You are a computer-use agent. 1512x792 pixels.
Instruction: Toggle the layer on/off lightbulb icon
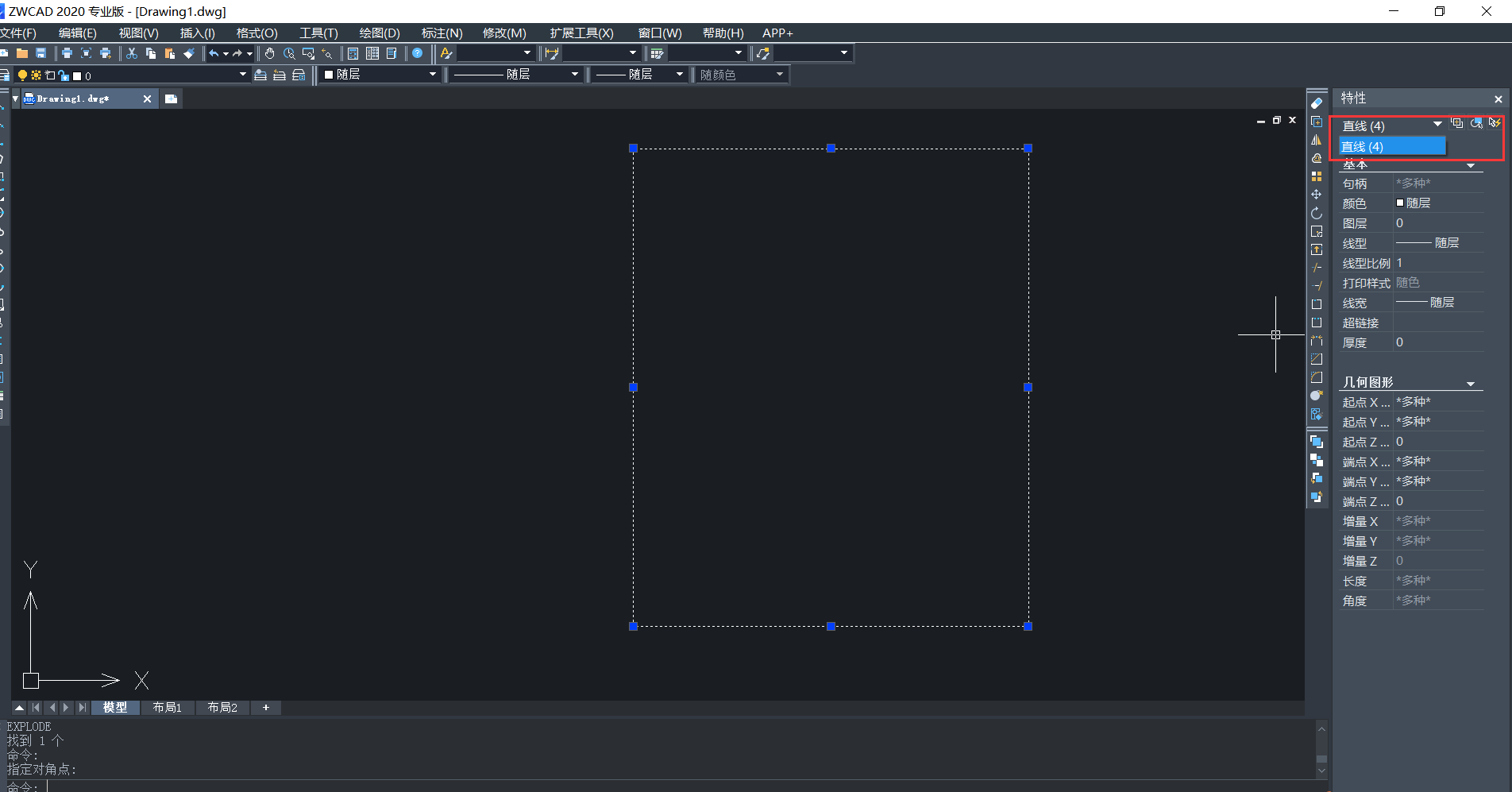click(22, 75)
